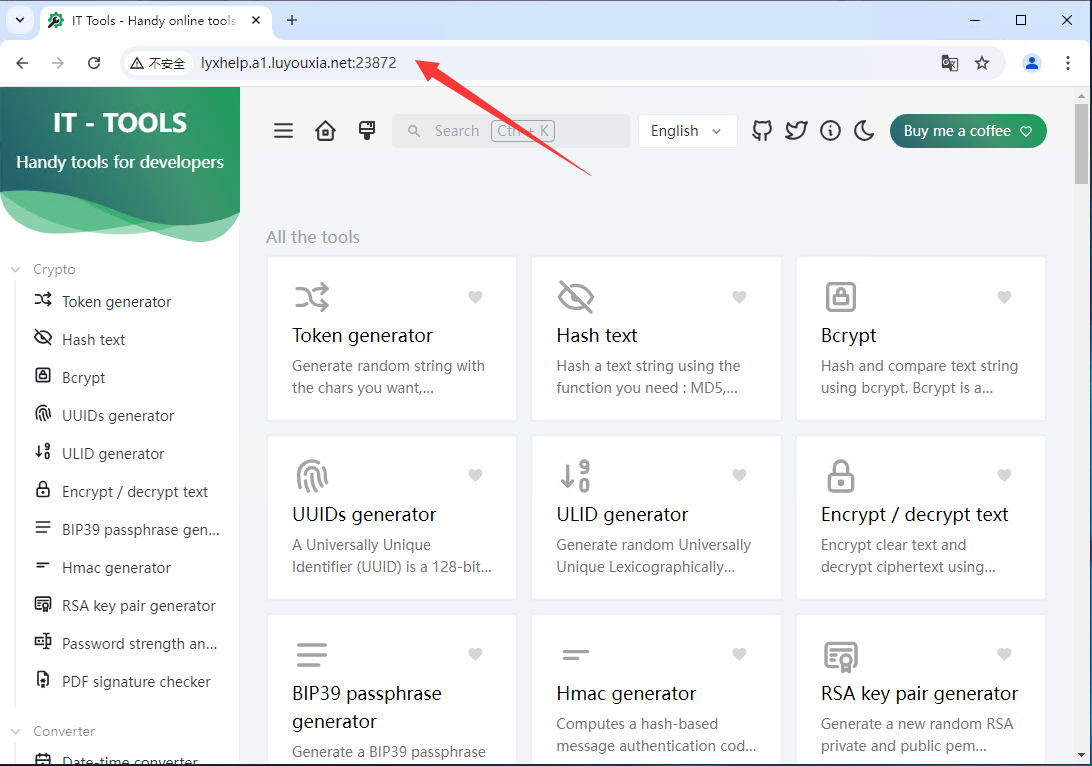1092x766 pixels.
Task: Go to home via house icon
Action: (x=325, y=131)
